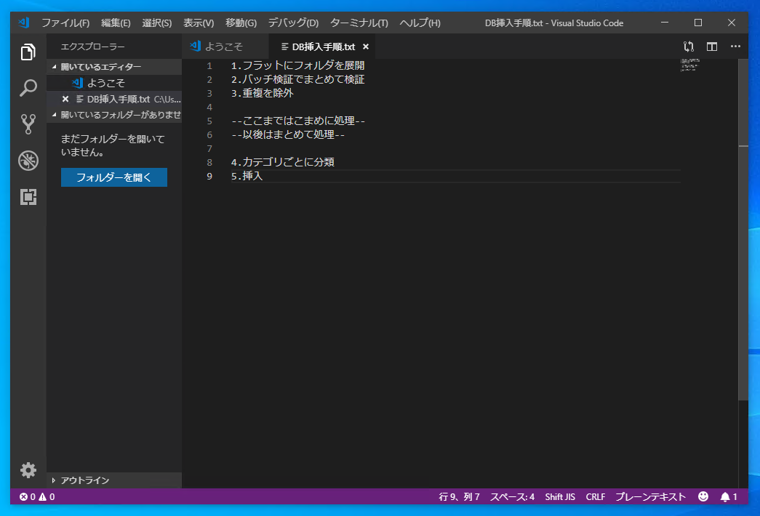Image resolution: width=760 pixels, height=516 pixels.
Task: Click line number 7 in gutter
Action: pos(209,148)
